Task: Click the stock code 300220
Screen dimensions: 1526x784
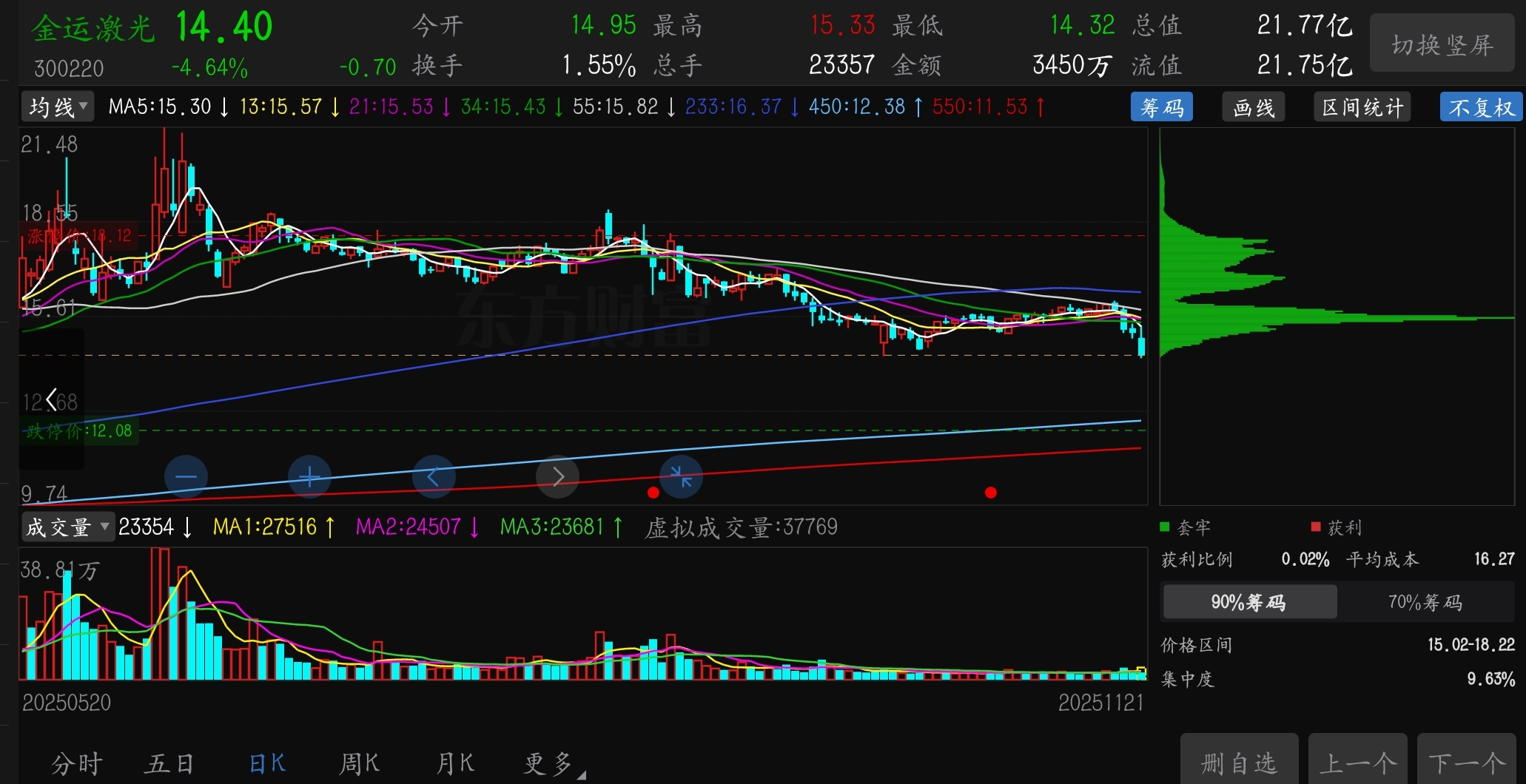Action: click(x=69, y=69)
